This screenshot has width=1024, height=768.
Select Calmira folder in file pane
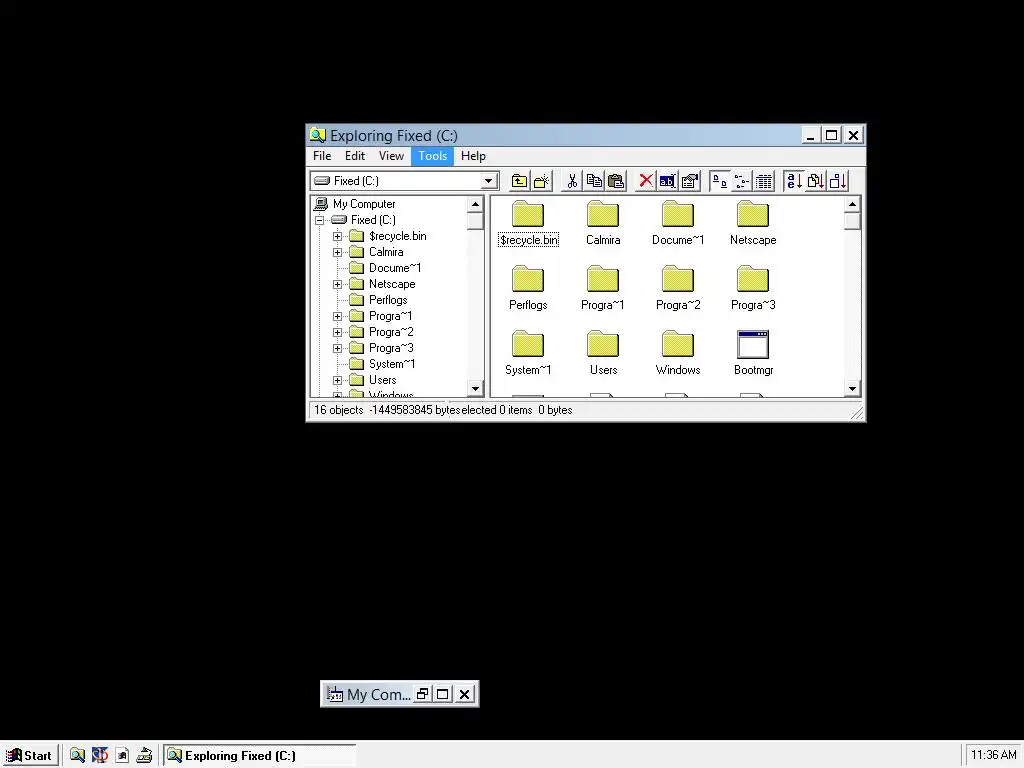point(603,223)
